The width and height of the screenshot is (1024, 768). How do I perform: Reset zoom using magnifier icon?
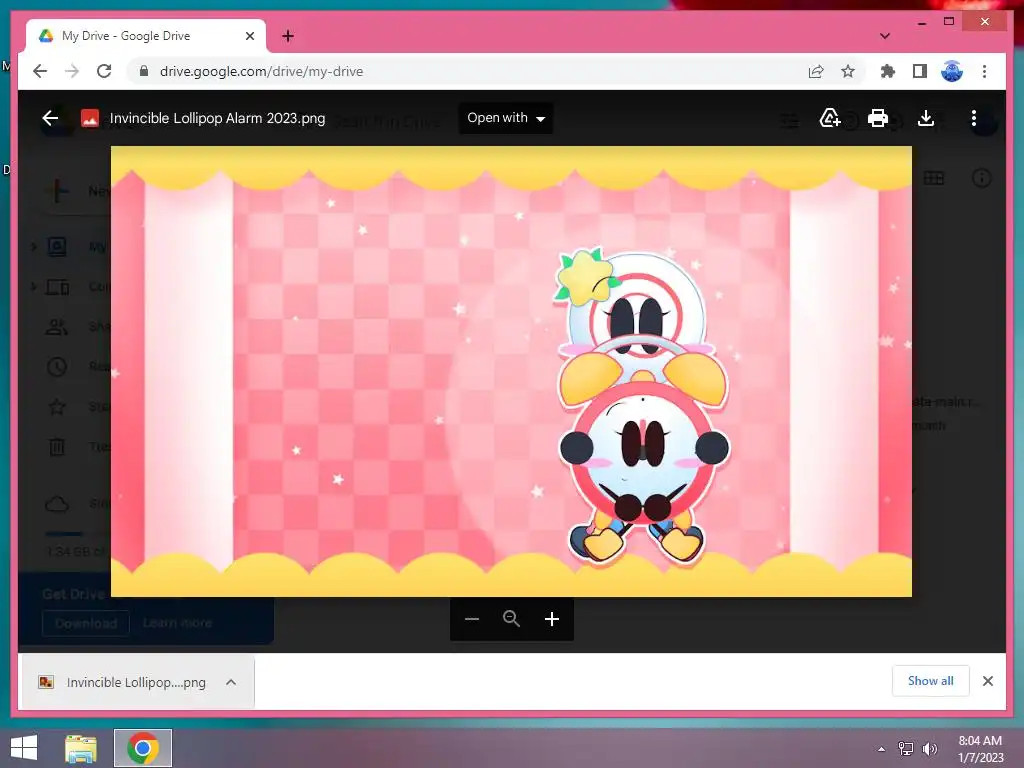tap(511, 619)
